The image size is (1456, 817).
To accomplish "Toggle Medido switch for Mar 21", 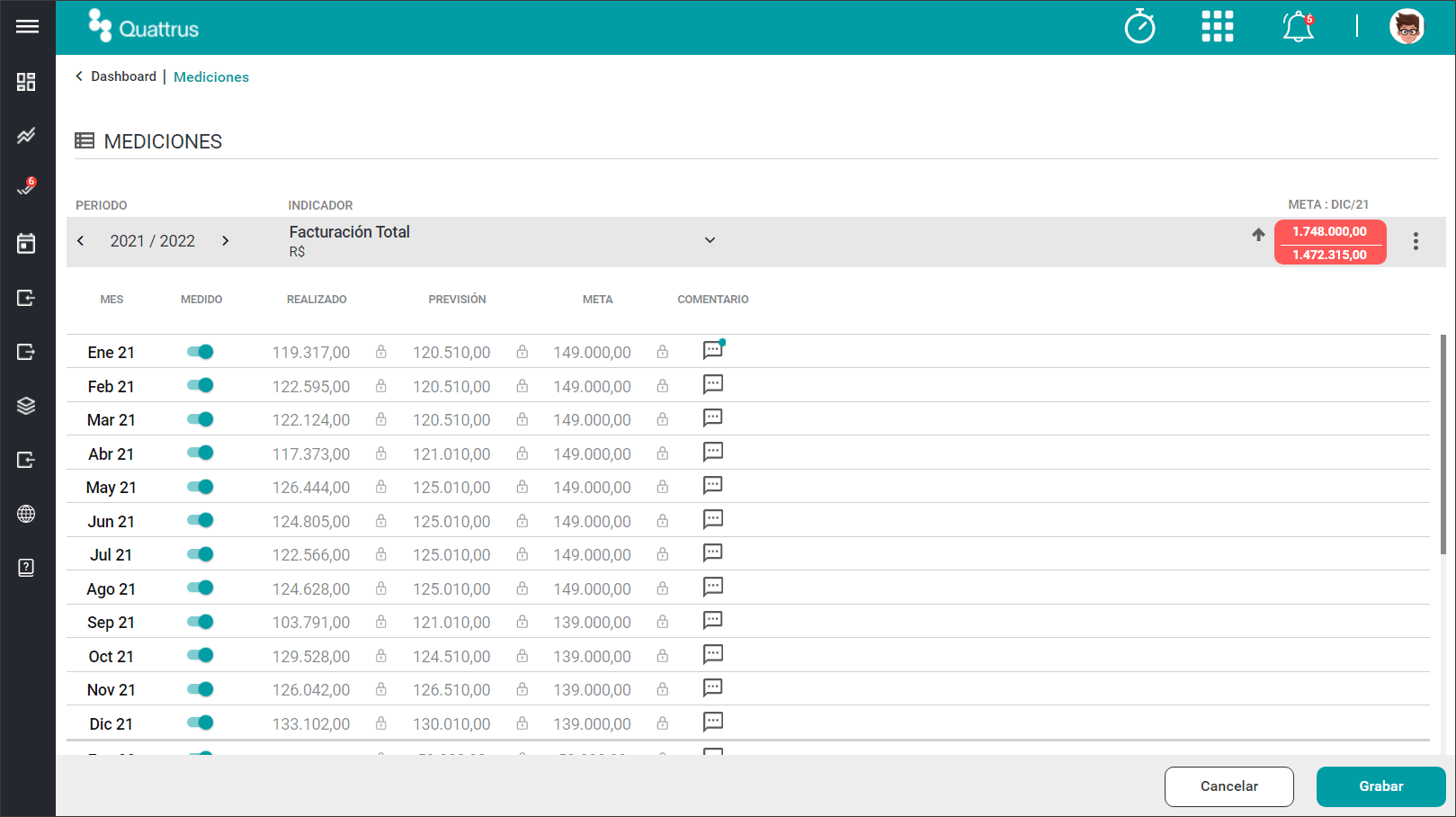I will (201, 419).
